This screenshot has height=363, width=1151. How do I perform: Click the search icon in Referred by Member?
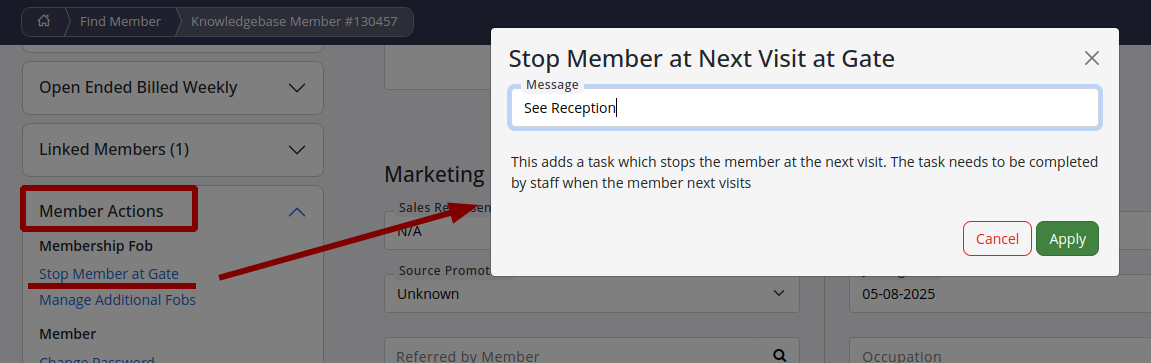click(780, 356)
